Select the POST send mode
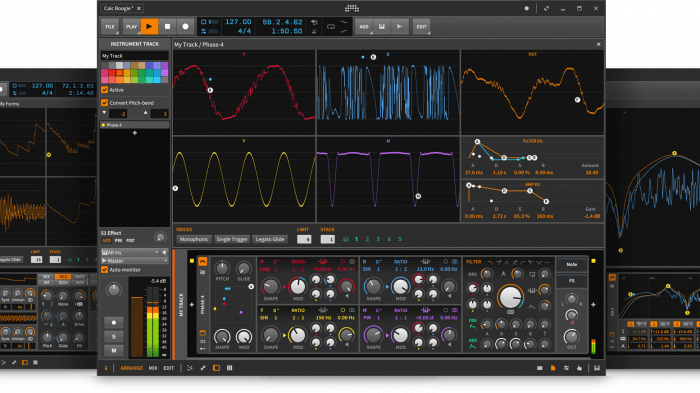 click(130, 241)
